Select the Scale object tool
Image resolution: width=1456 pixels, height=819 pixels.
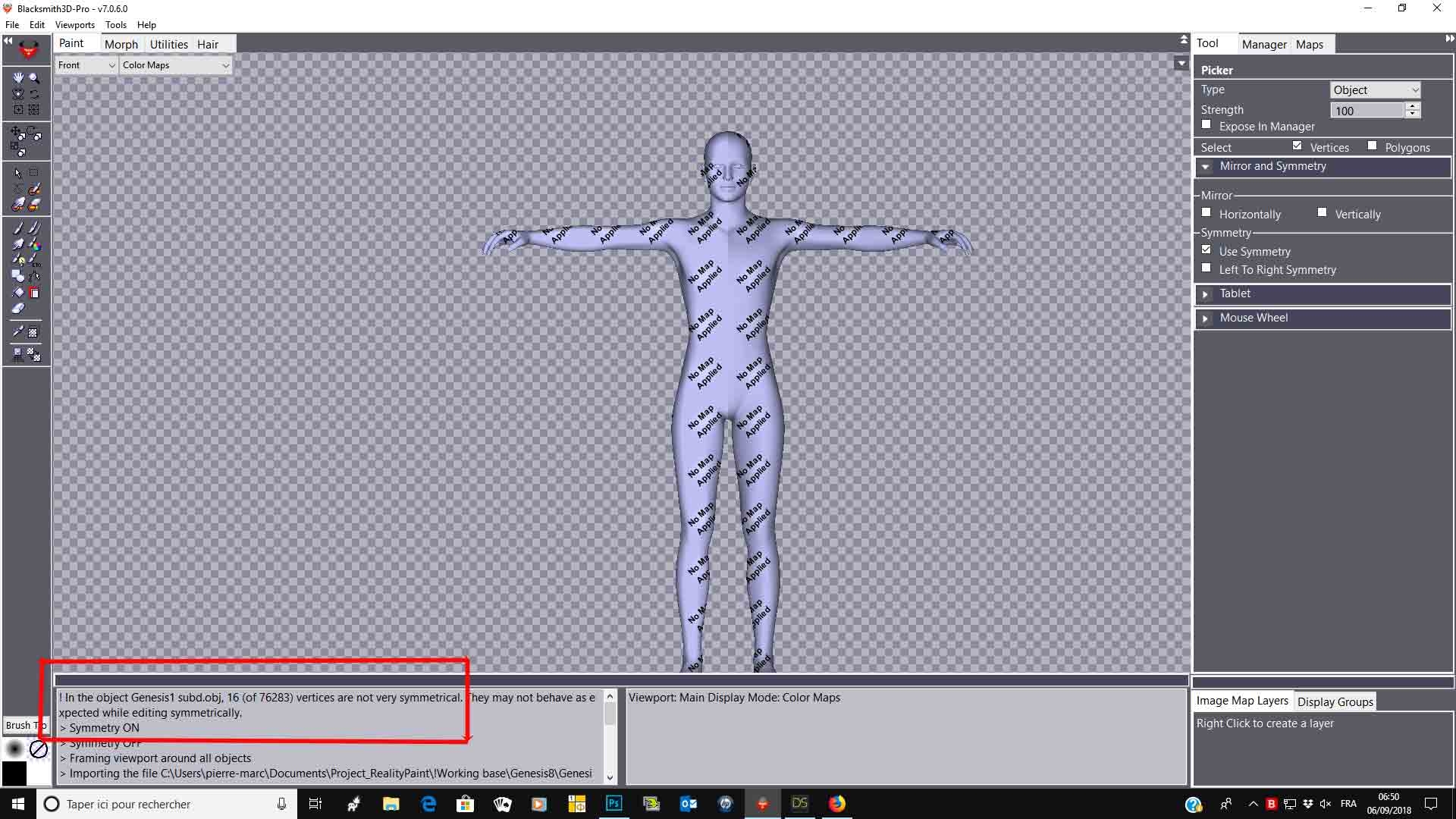(19, 149)
